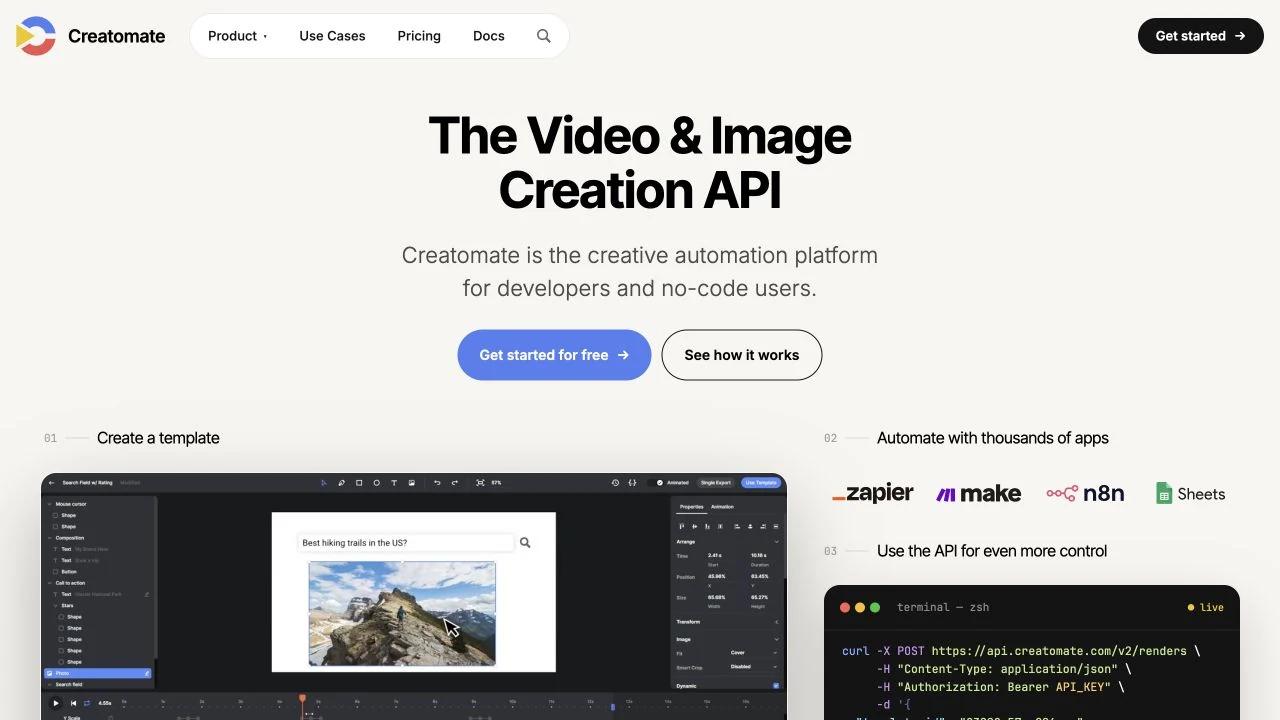Screen dimensions: 1280x720
Task: Click the Use Template button
Action: (x=760, y=483)
